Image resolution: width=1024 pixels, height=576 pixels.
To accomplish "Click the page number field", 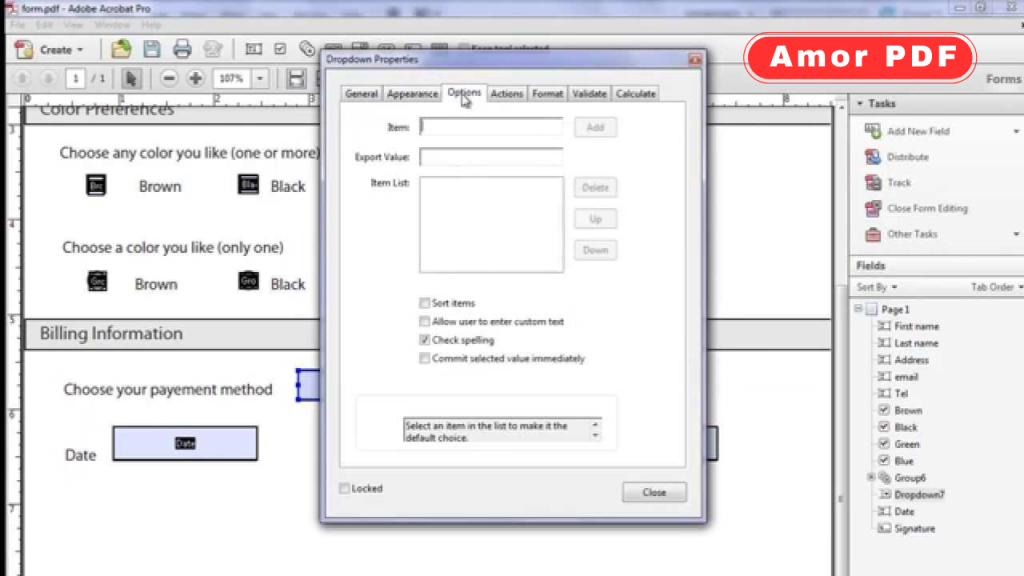I will tap(75, 78).
